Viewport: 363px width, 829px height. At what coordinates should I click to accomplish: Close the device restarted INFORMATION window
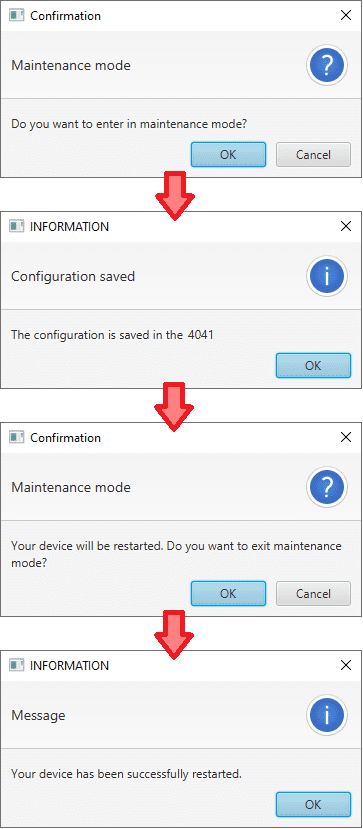346,665
